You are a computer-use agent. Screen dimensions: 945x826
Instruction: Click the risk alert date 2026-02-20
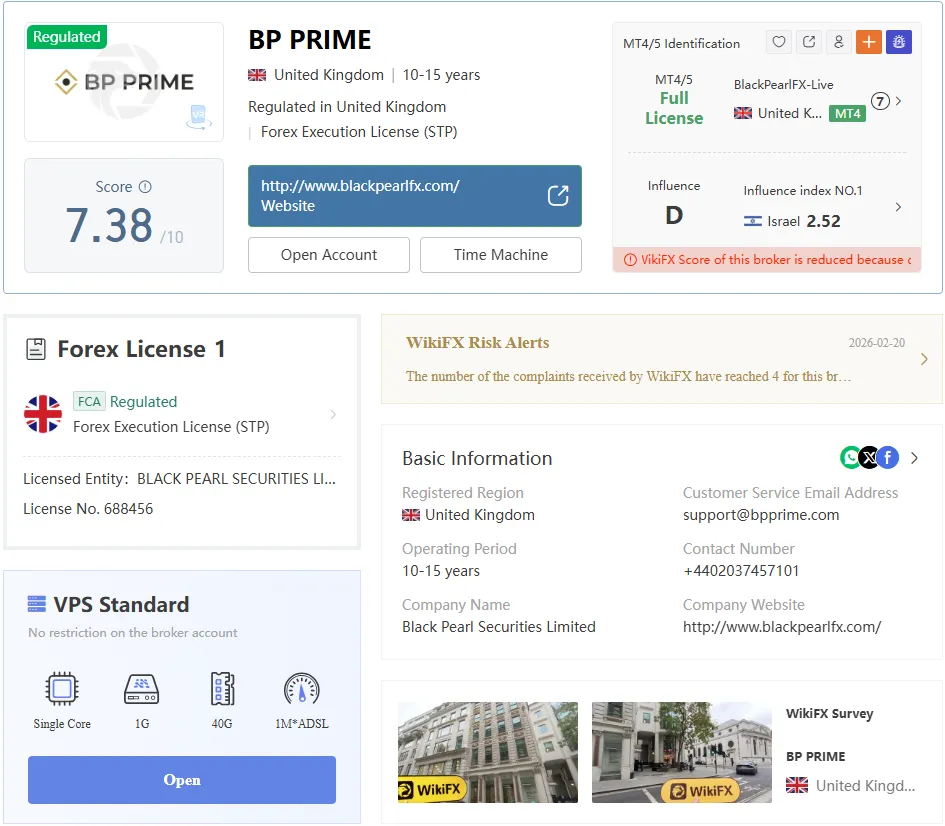click(x=877, y=343)
